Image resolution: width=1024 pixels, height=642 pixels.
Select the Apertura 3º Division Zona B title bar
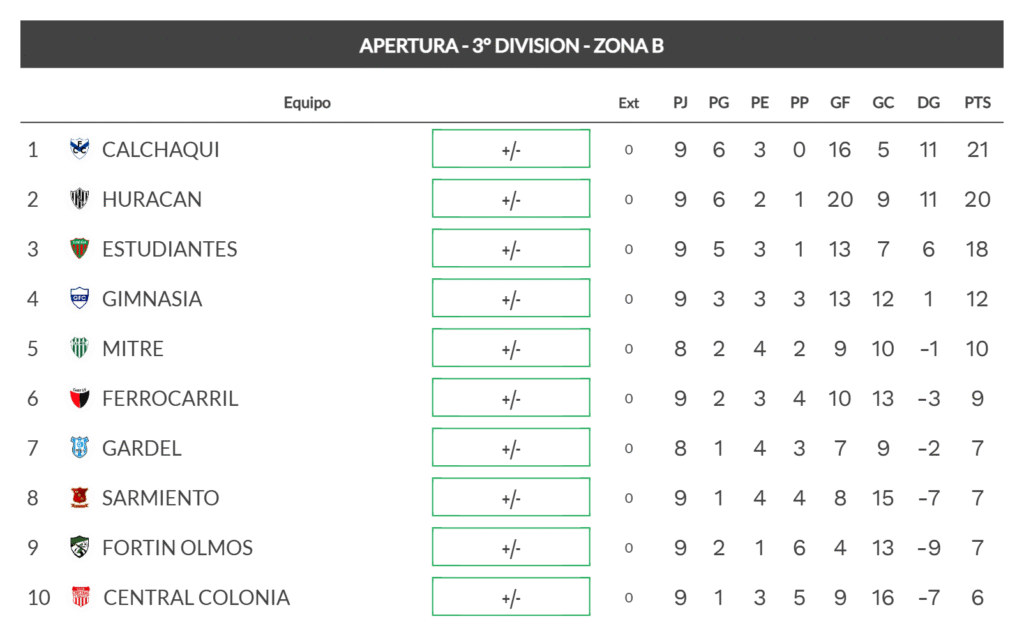511,45
